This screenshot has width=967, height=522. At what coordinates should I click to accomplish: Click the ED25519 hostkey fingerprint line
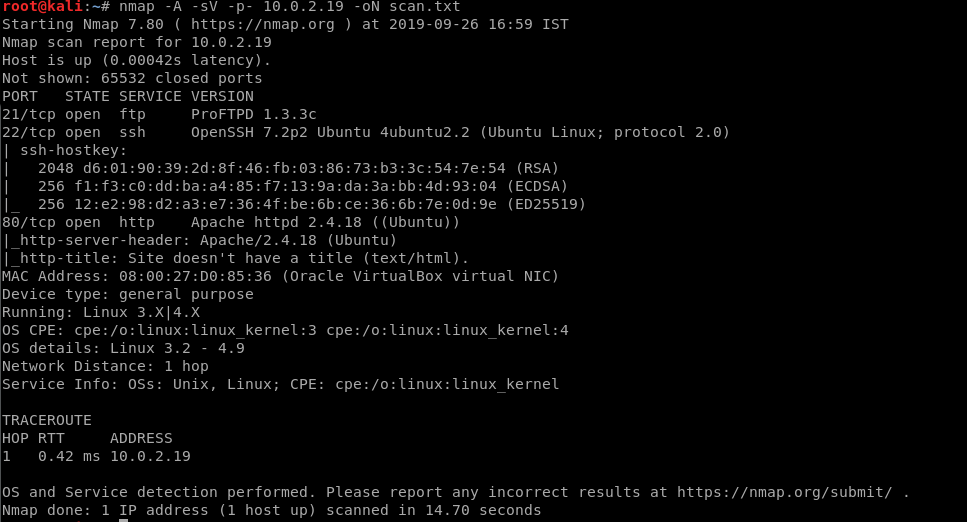tap(311, 204)
